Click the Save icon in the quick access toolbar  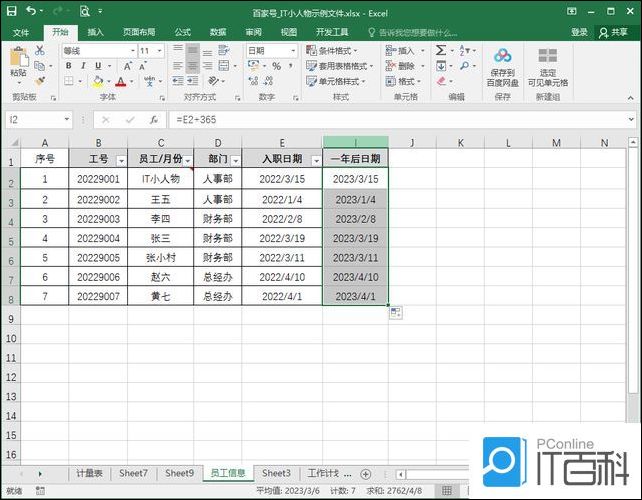pos(12,12)
